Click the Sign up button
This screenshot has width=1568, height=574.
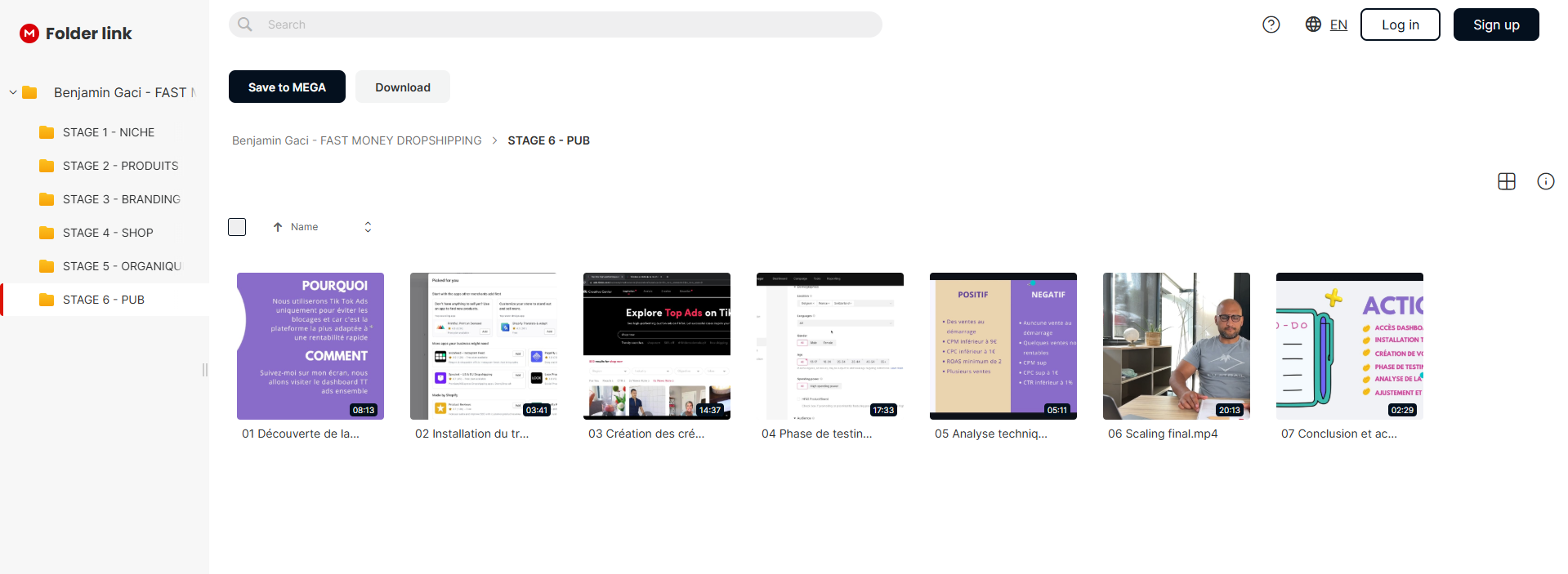click(1496, 24)
